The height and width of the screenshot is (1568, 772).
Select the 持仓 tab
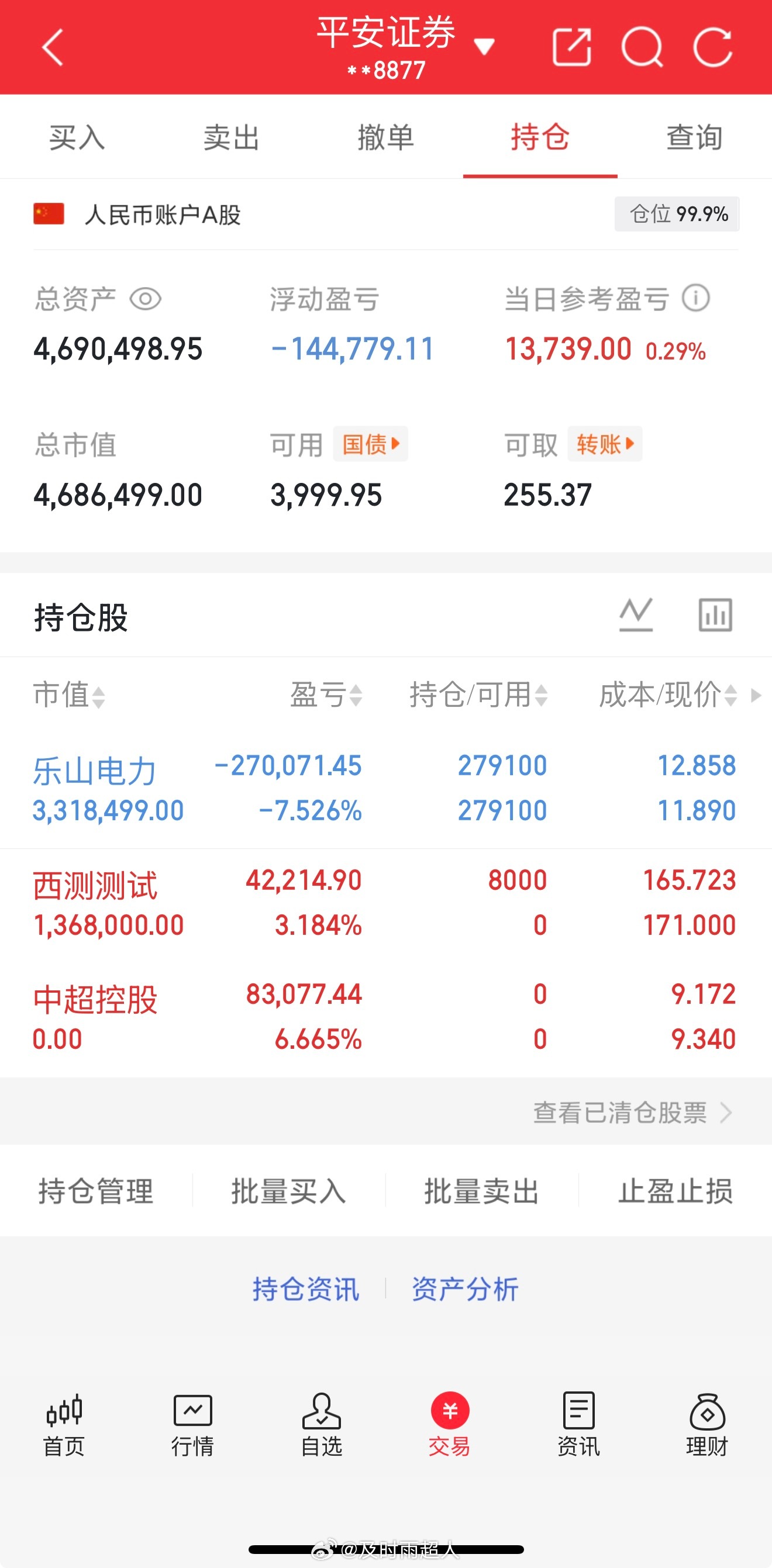click(540, 137)
